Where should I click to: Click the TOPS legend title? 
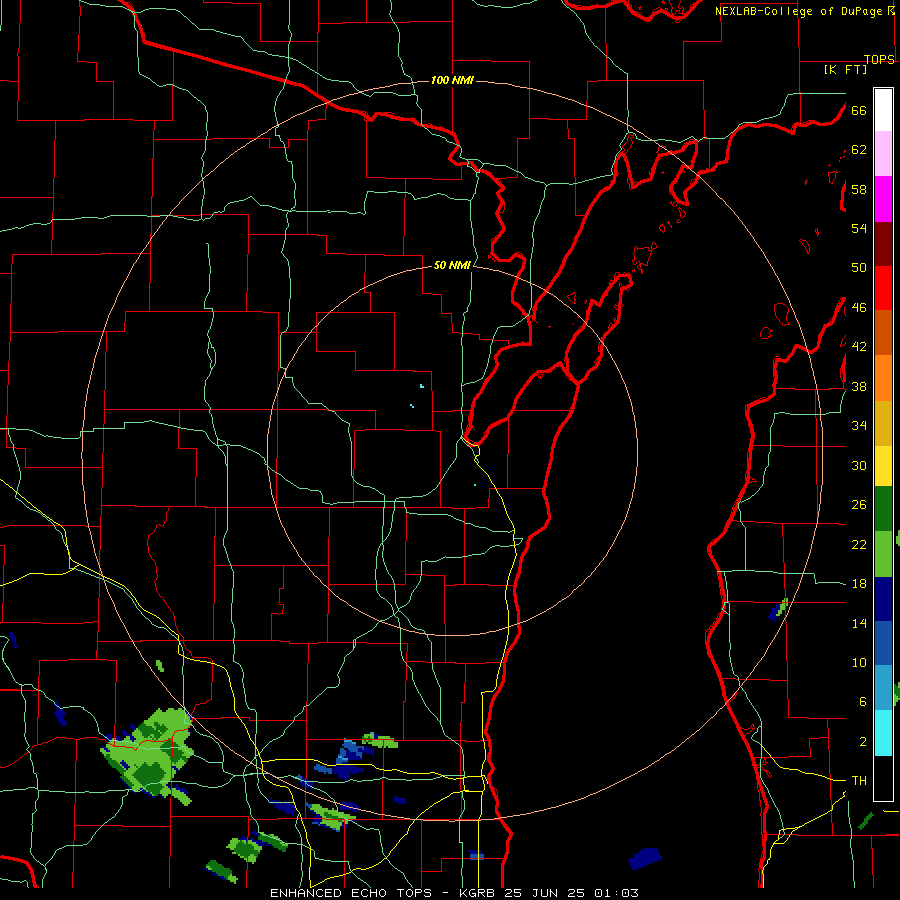879,59
